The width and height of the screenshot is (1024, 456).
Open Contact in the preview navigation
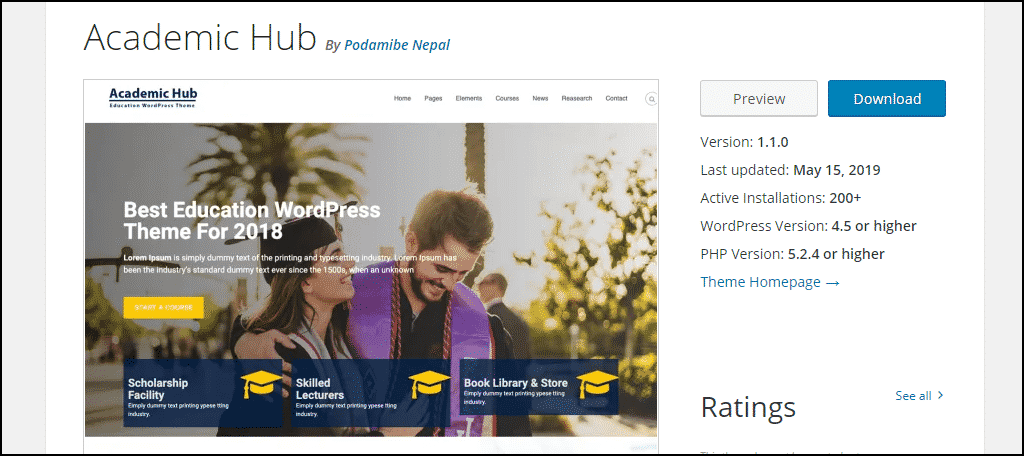616,99
